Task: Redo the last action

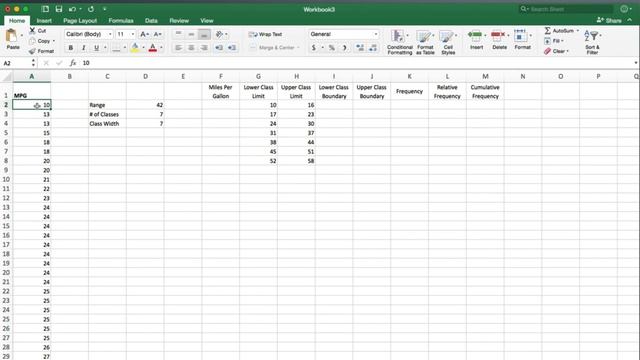Action: (x=91, y=9)
